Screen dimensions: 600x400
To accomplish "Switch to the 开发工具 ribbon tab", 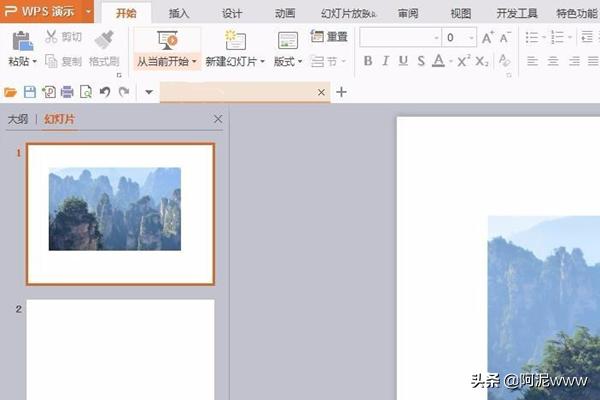I will pos(517,14).
